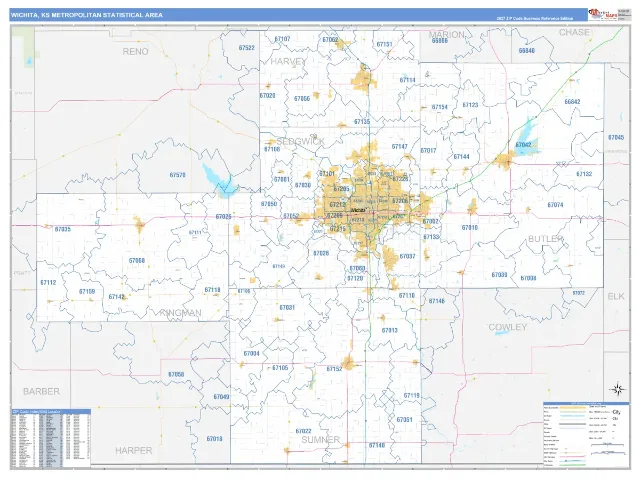
Task: Click ZIP code label 67154
Action: 440,107
